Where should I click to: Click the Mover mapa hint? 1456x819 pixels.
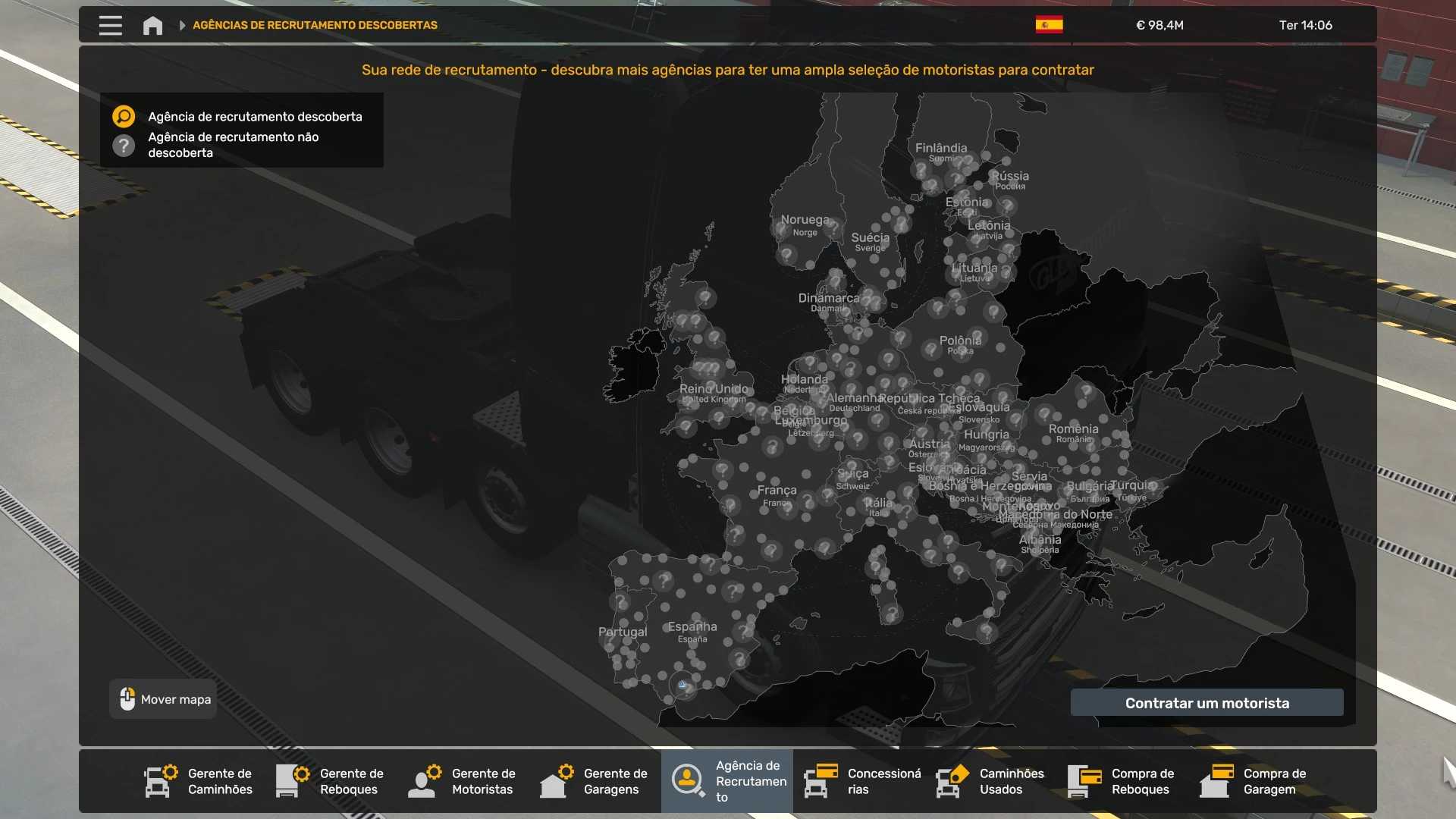pyautogui.click(x=164, y=699)
